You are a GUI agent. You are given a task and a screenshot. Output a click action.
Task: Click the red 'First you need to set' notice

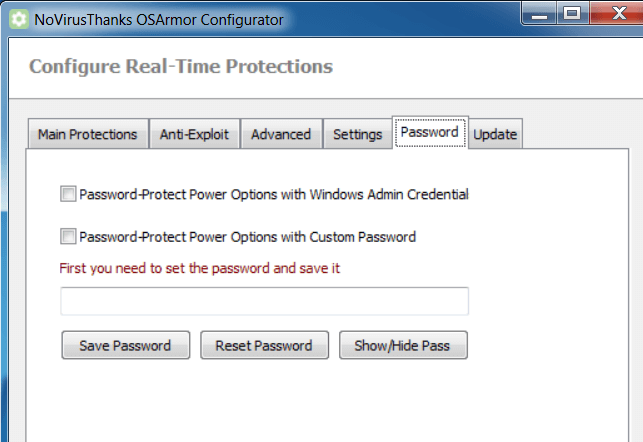pyautogui.click(x=200, y=268)
